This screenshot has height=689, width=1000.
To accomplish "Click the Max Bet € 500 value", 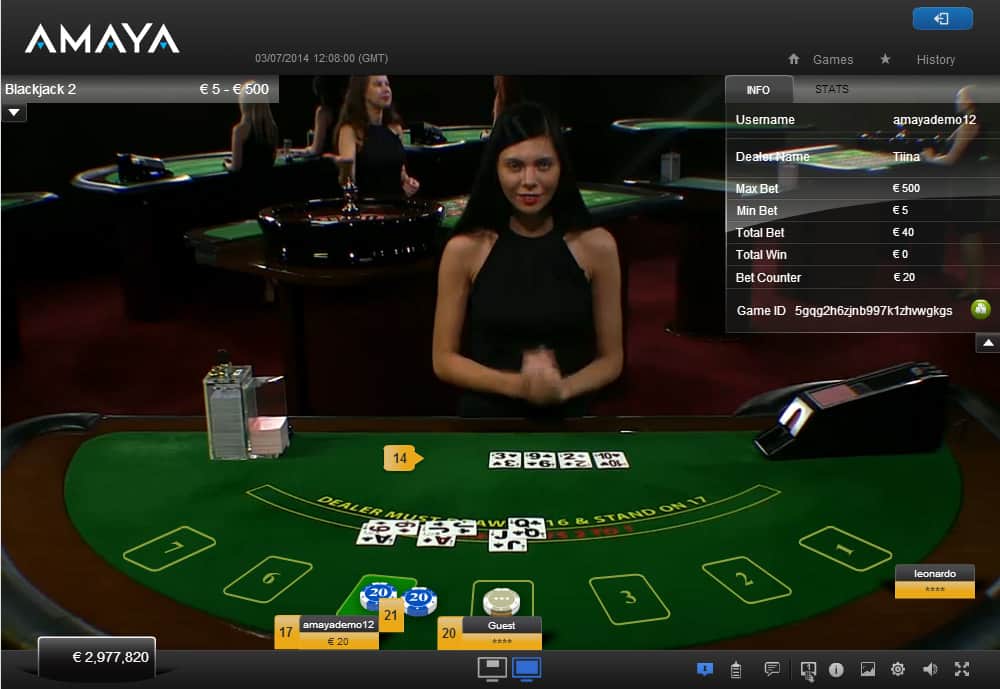I will (x=906, y=188).
